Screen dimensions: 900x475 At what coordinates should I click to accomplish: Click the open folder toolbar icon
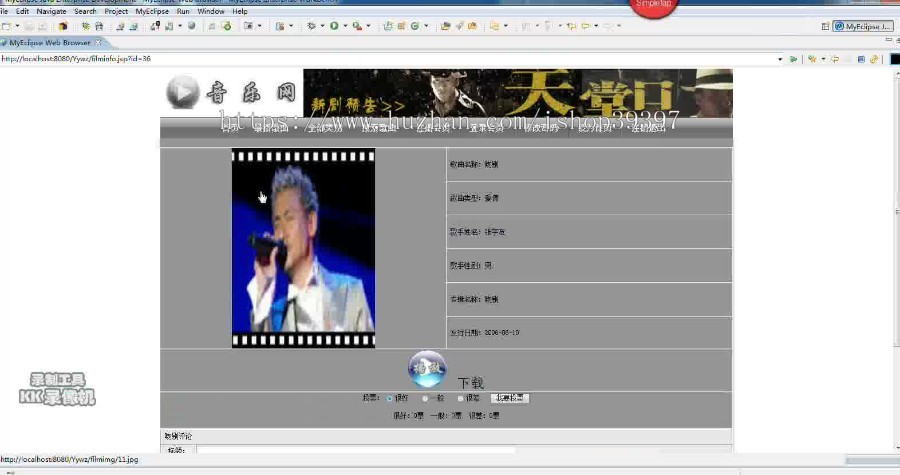coord(445,26)
